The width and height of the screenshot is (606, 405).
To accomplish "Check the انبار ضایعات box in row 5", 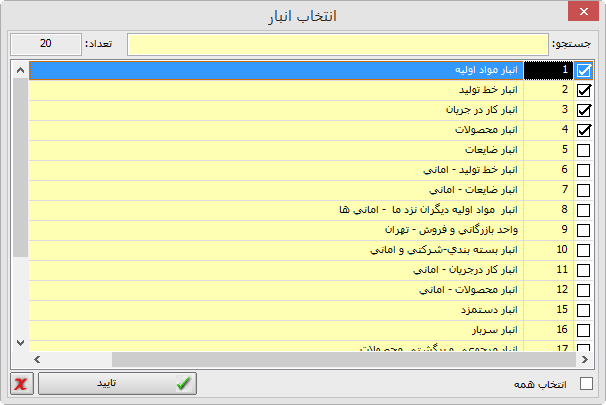I will point(584,150).
